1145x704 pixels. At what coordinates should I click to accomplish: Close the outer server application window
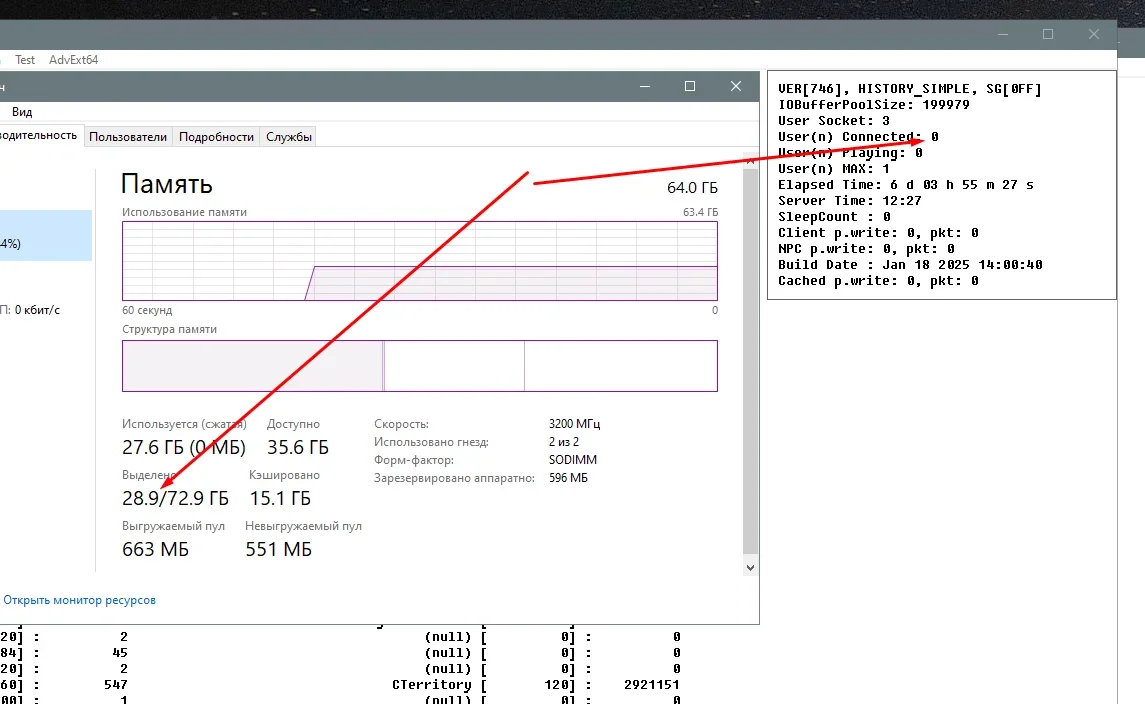click(1094, 34)
